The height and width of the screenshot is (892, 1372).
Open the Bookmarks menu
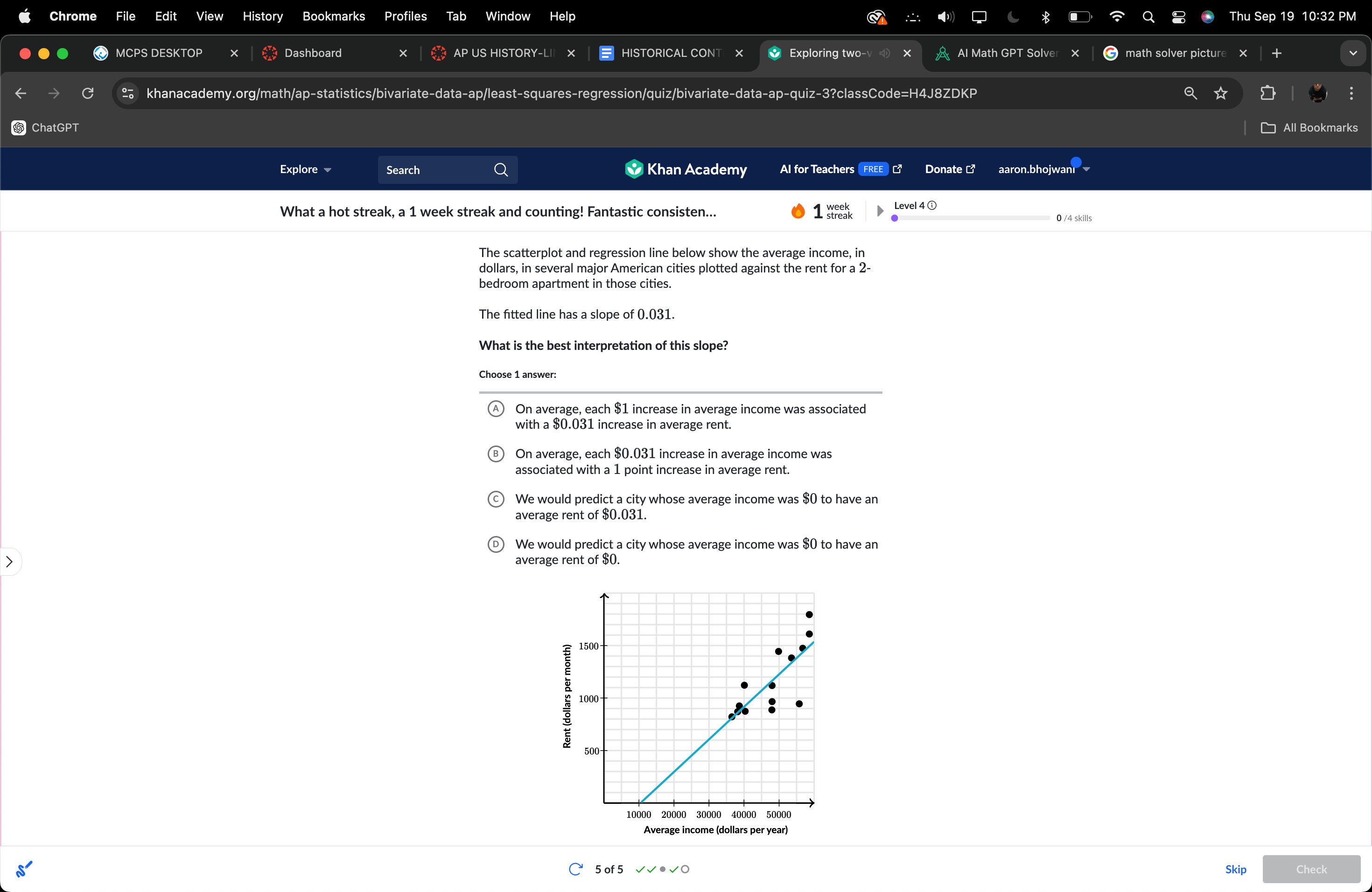coord(334,16)
